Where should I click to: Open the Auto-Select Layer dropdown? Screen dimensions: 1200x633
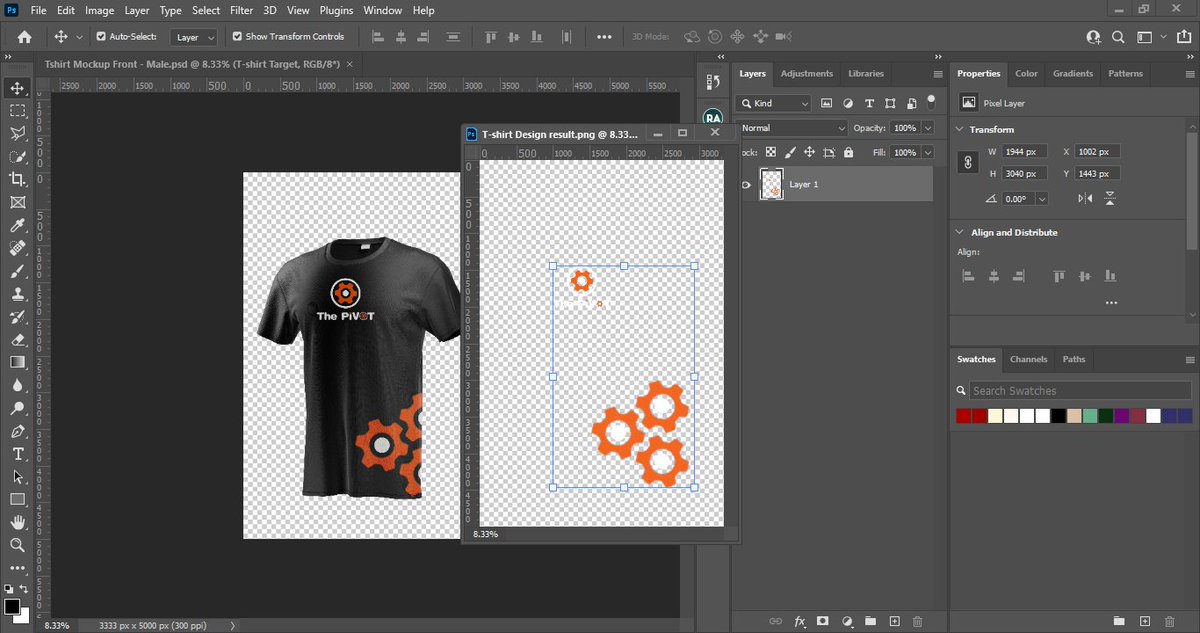tap(194, 37)
